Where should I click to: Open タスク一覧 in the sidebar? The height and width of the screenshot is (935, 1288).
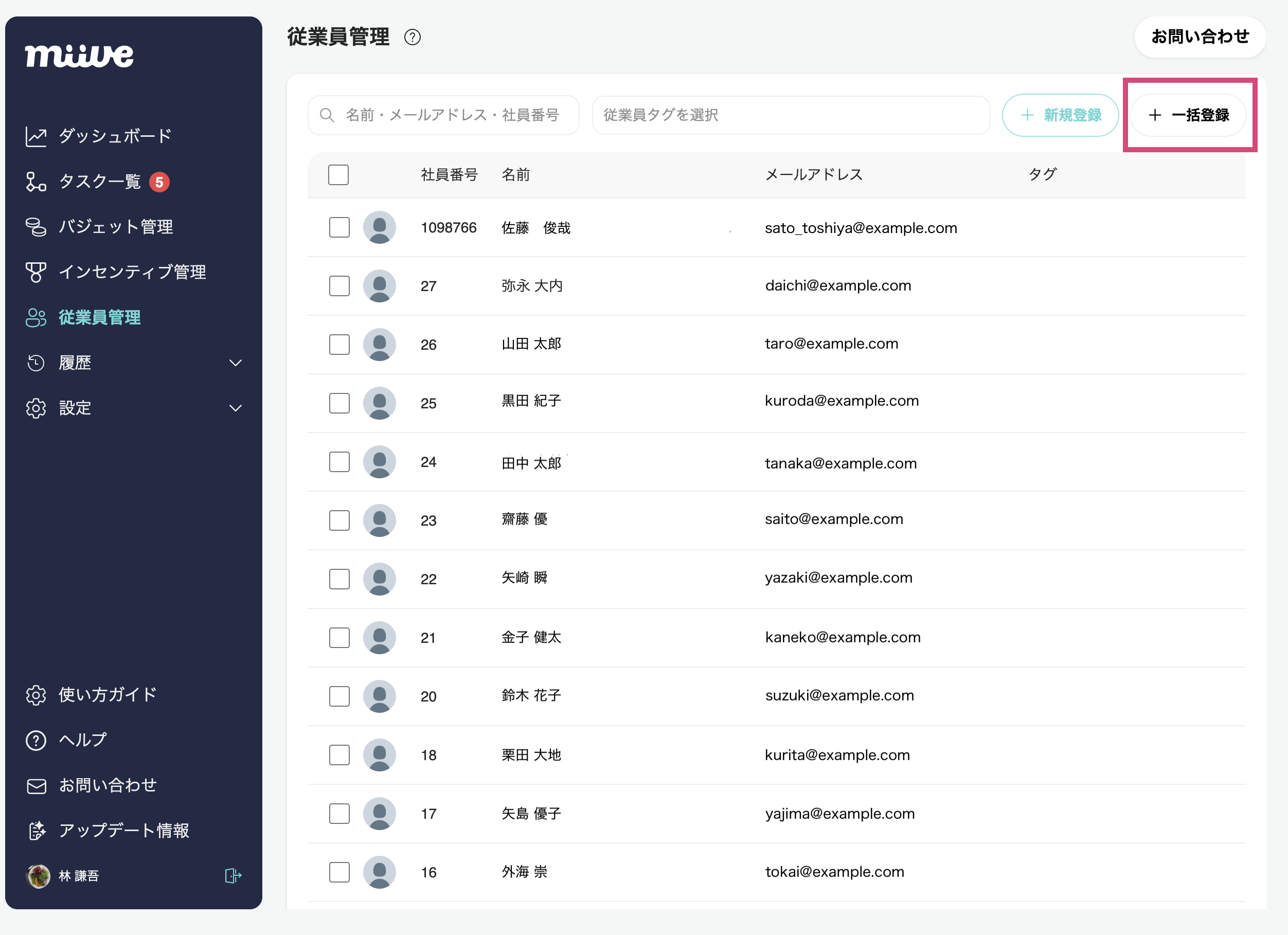tap(100, 182)
